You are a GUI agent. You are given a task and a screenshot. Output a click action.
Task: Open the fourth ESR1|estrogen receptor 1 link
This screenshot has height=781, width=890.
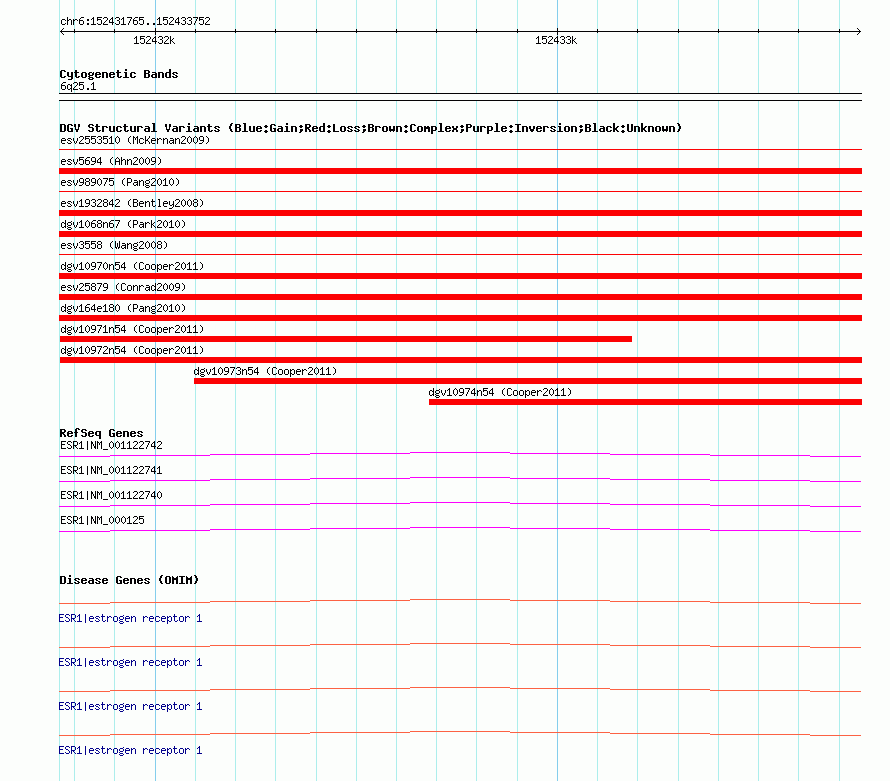[x=130, y=750]
